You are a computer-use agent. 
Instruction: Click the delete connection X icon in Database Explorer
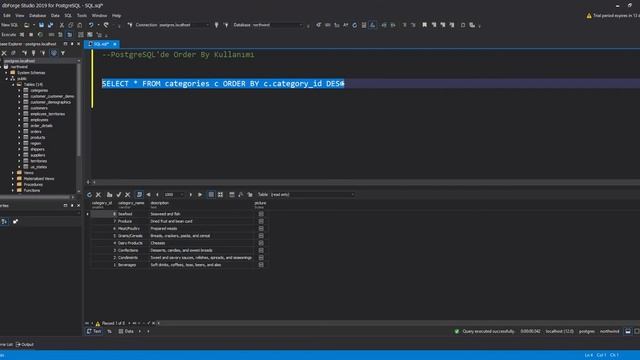coord(4,53)
